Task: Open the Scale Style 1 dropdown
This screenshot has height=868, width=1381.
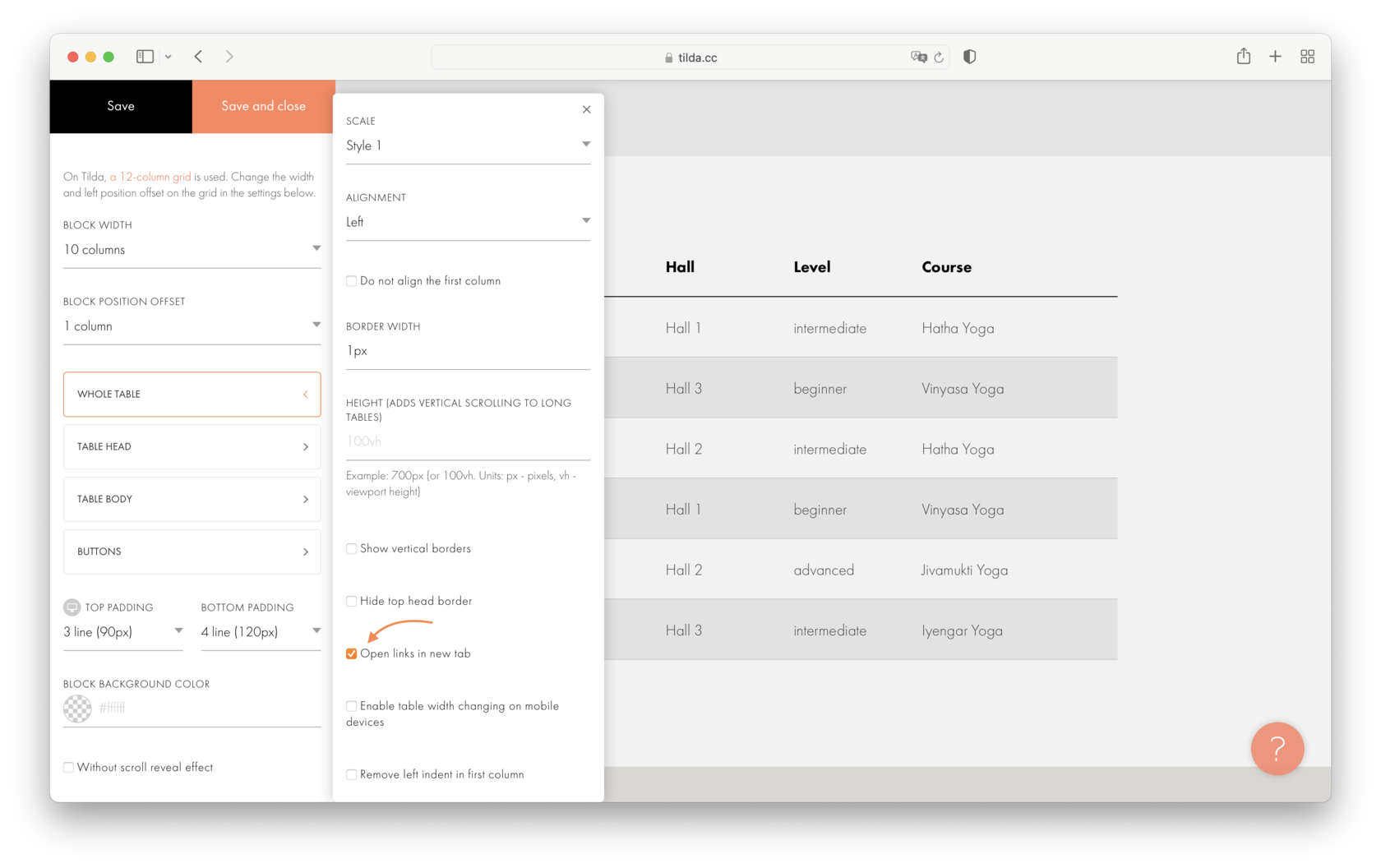Action: click(468, 145)
